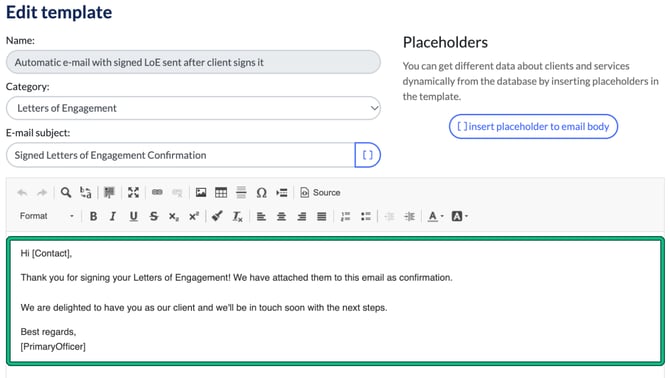Open the background color picker
Viewport: 670px width, 378px height.
459,217
